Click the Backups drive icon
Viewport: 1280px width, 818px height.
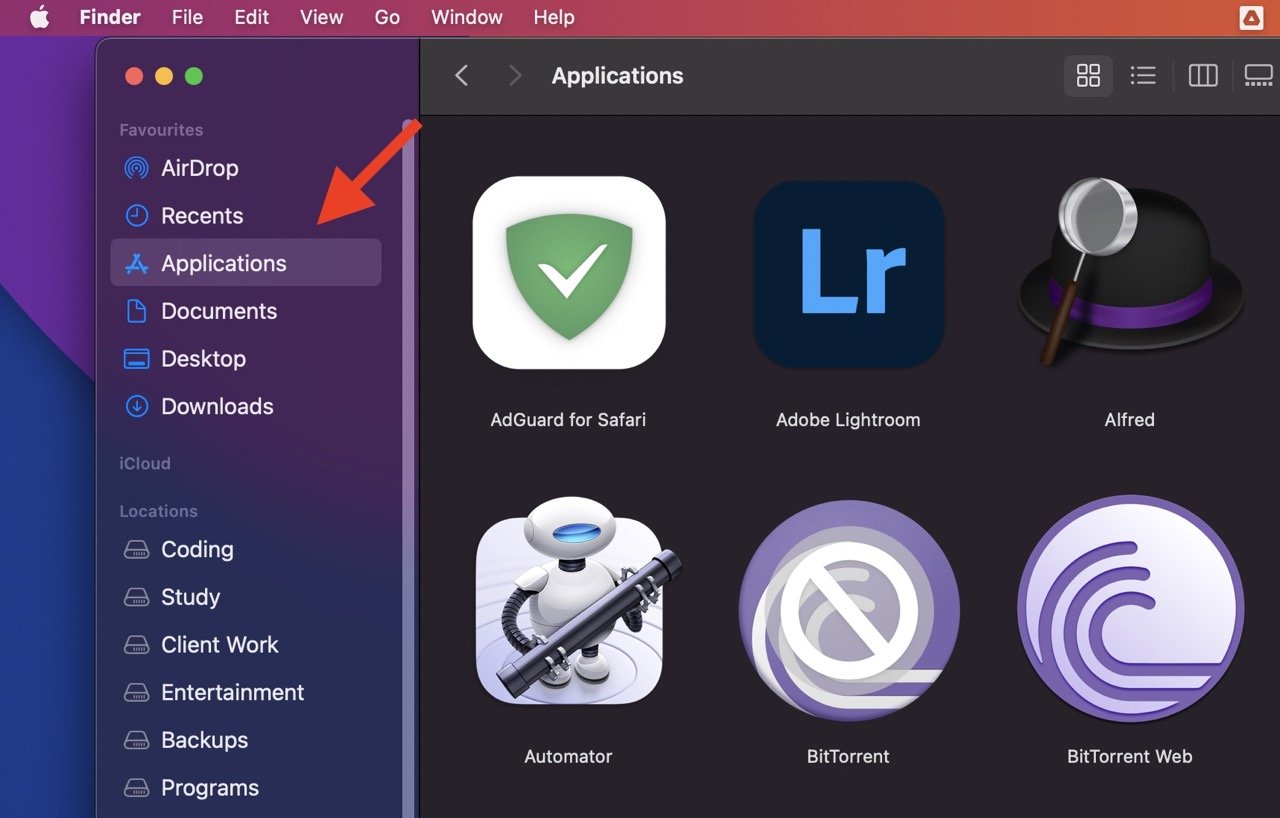136,741
